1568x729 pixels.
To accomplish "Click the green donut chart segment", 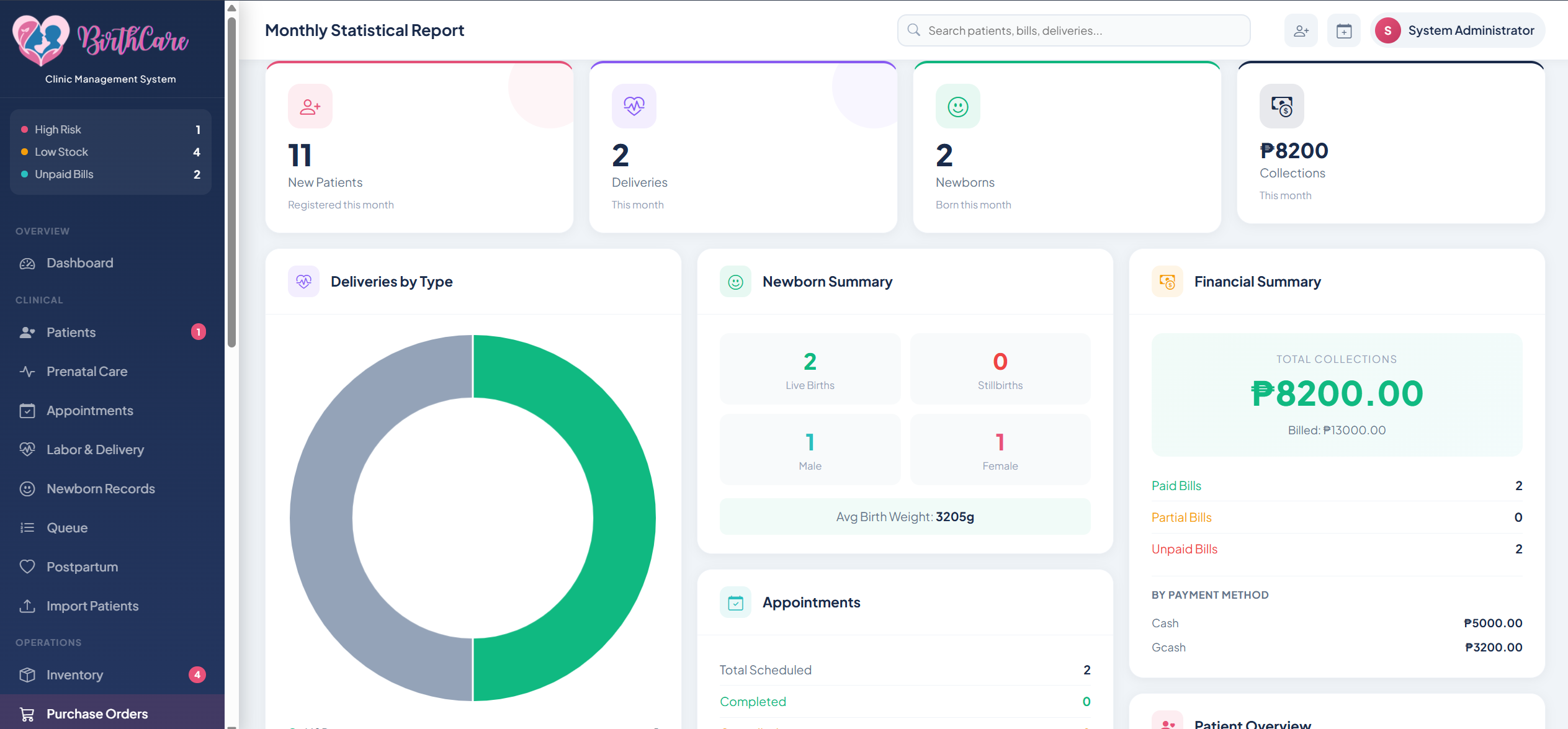I will tap(624, 518).
